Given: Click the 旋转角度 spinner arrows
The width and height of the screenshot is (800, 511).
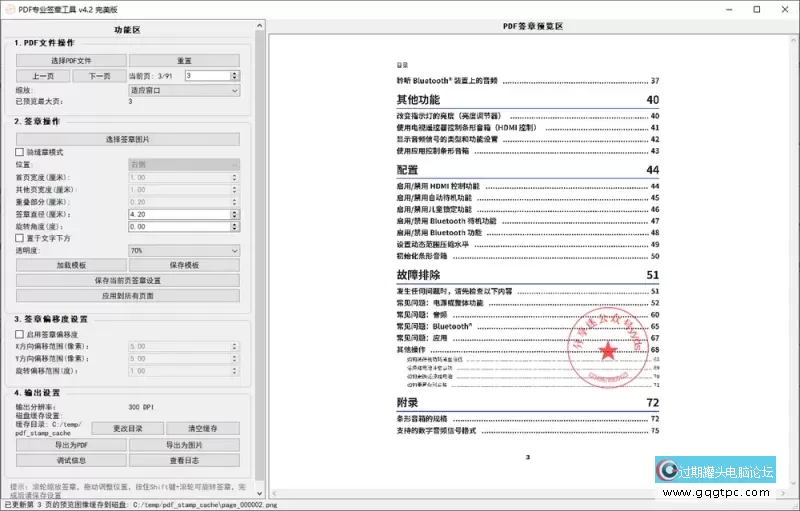Looking at the screenshot, I should [x=235, y=226].
